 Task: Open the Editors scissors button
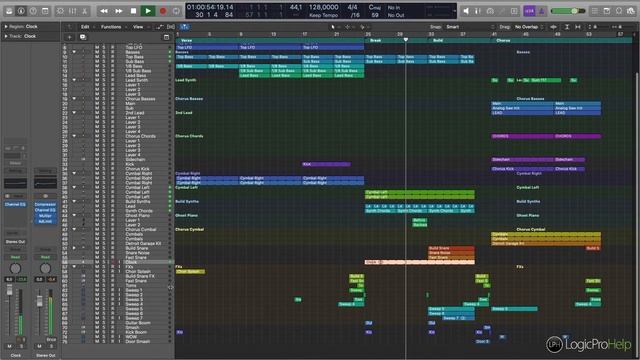(x=84, y=11)
